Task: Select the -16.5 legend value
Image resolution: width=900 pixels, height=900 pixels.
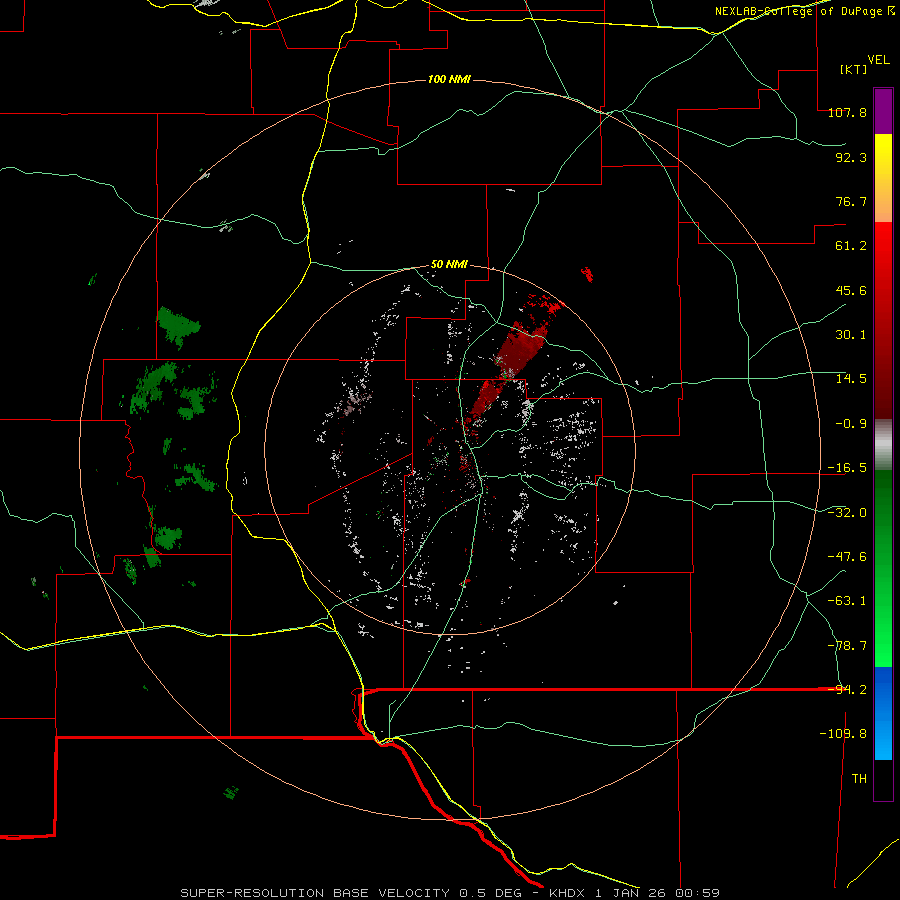Action: point(847,468)
